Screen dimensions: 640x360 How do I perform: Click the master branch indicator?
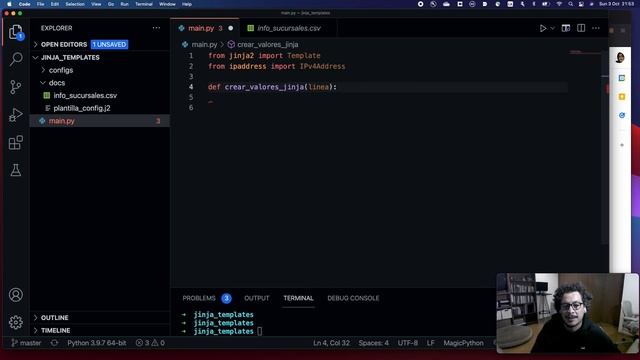(x=26, y=343)
